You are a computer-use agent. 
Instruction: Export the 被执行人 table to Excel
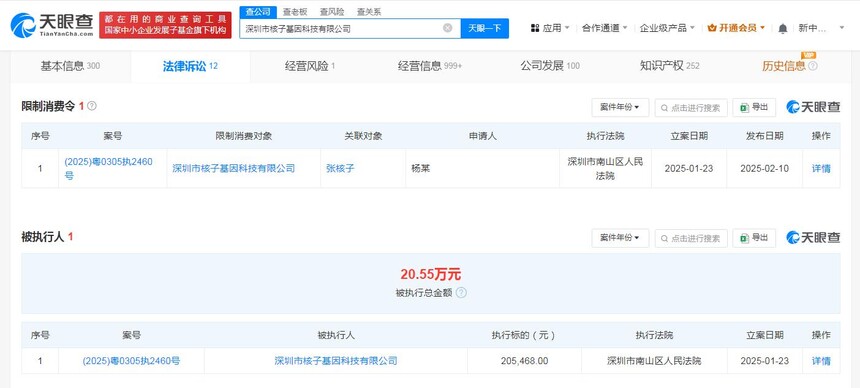pyautogui.click(x=754, y=238)
